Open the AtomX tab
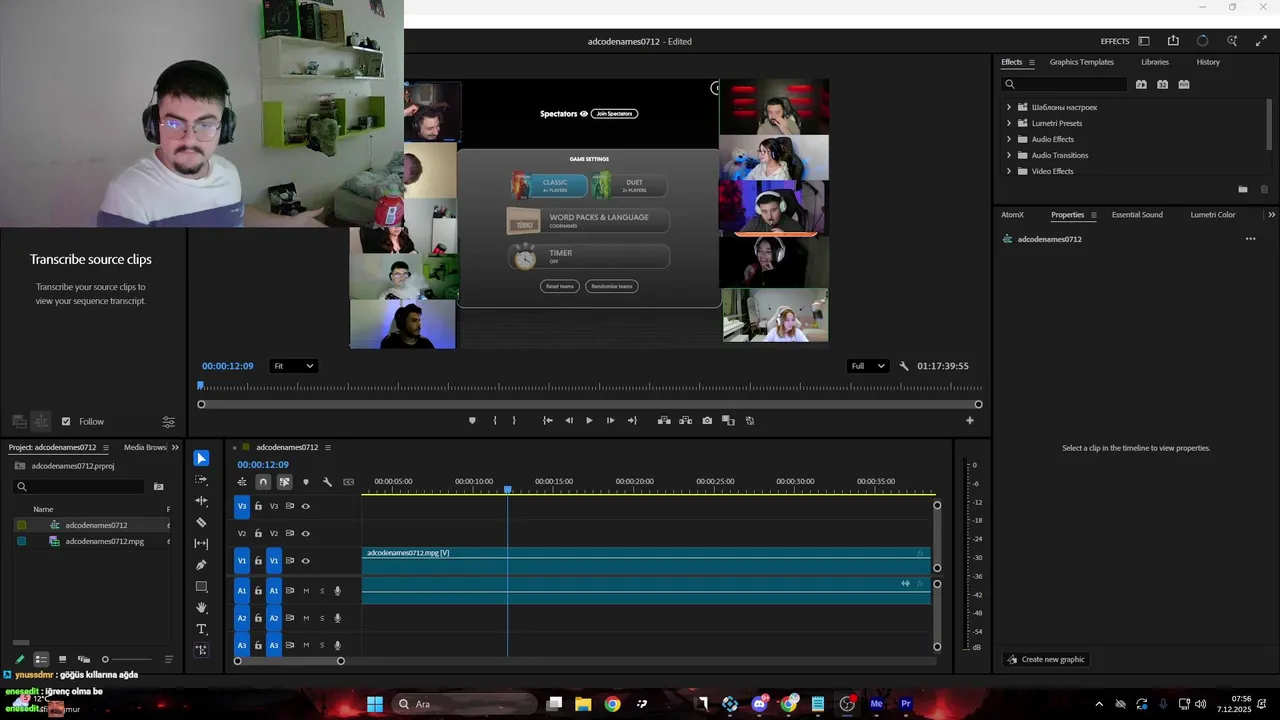The height and width of the screenshot is (720, 1280). coord(1012,215)
